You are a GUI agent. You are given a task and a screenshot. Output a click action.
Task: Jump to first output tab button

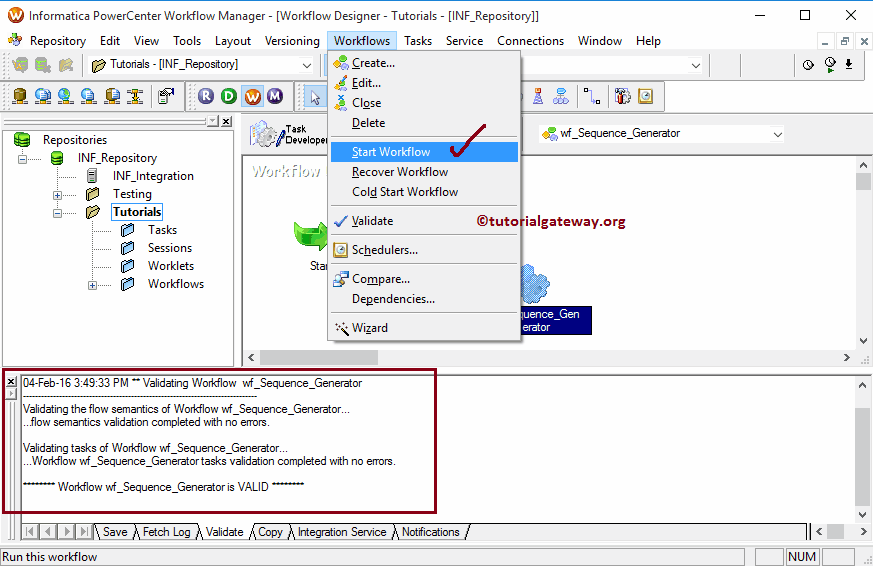coord(30,531)
